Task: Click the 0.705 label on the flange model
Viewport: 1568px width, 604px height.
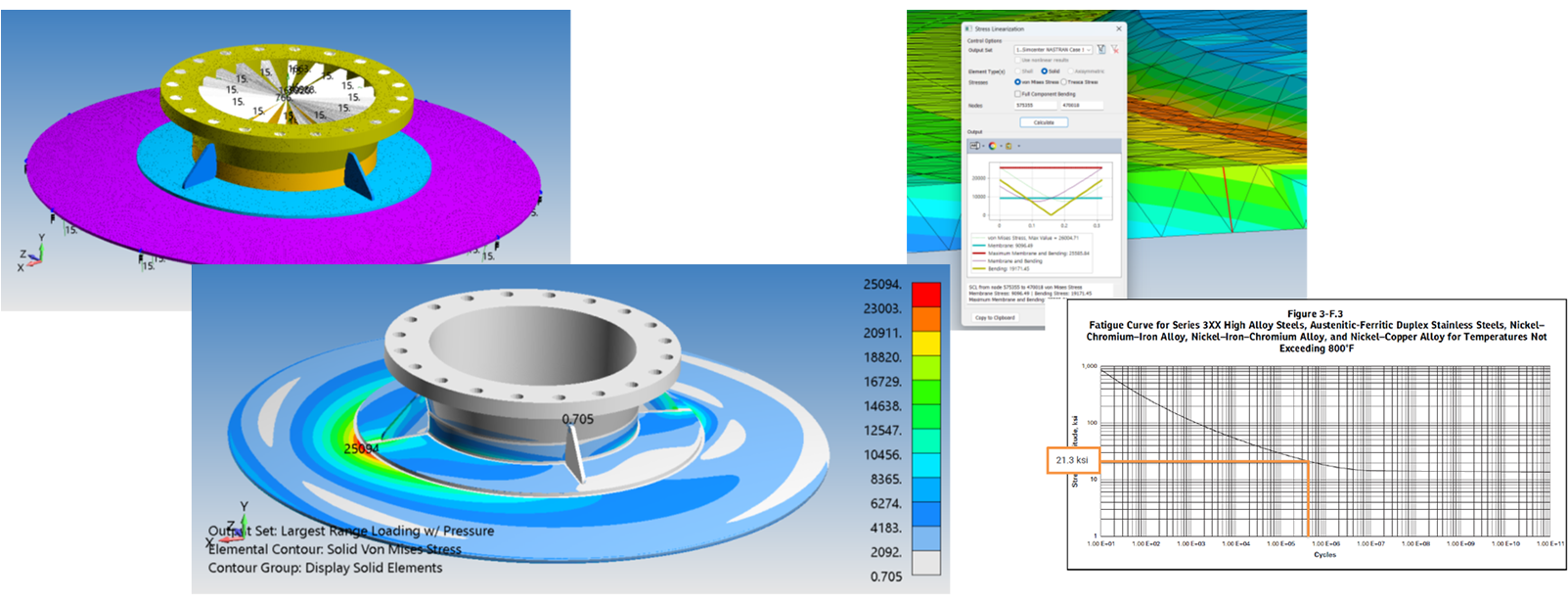Action: [577, 419]
